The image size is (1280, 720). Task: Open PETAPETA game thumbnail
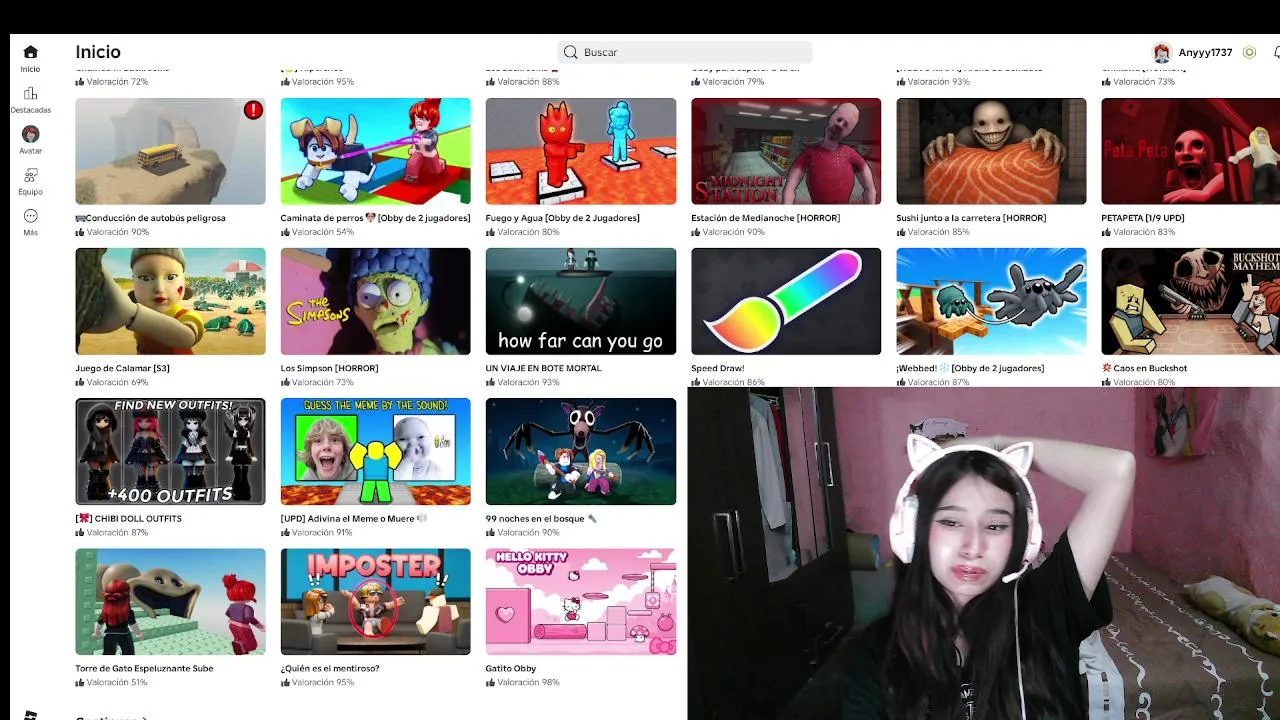click(x=1190, y=151)
